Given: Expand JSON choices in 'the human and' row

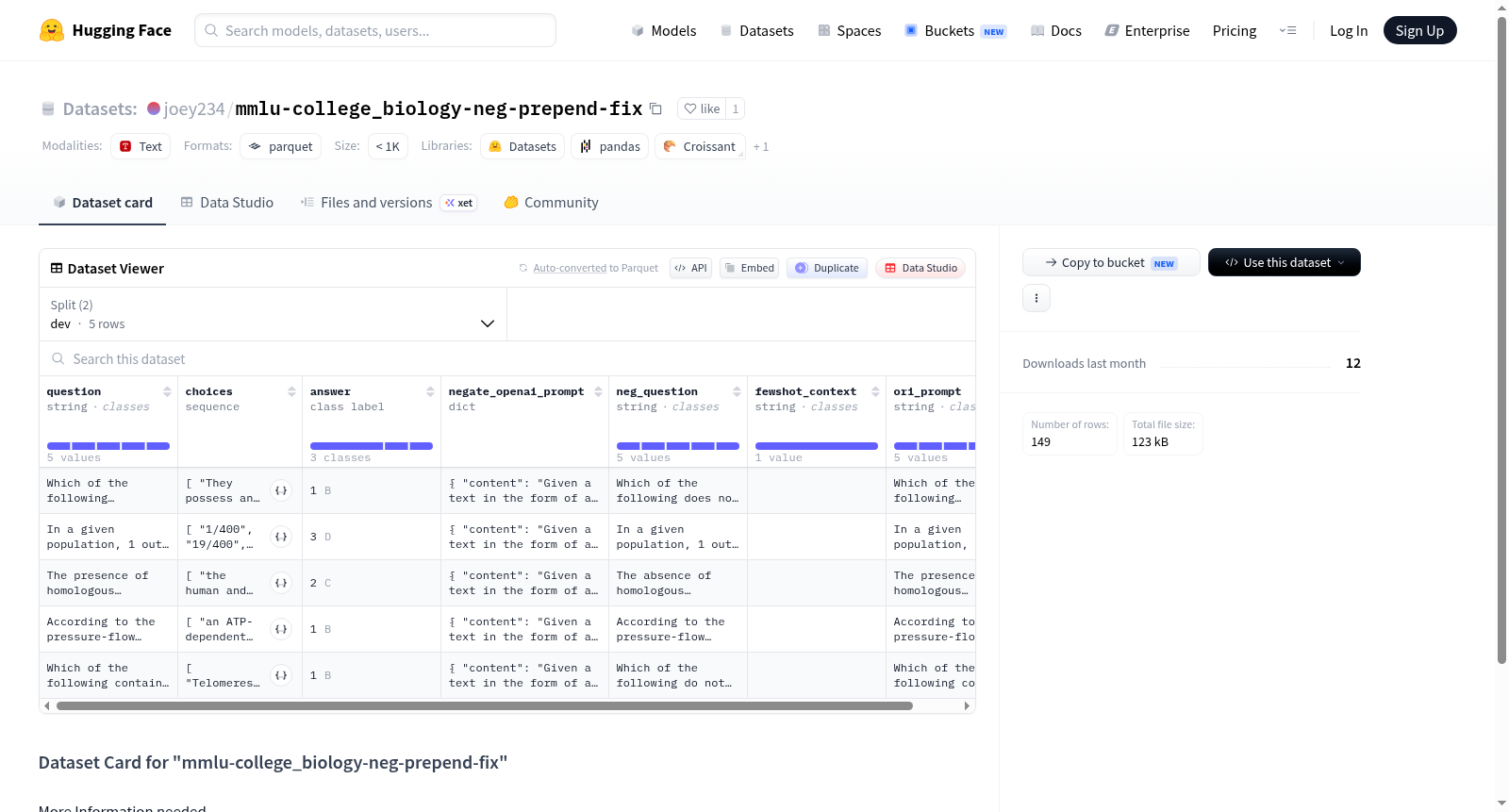Looking at the screenshot, I should point(281,583).
